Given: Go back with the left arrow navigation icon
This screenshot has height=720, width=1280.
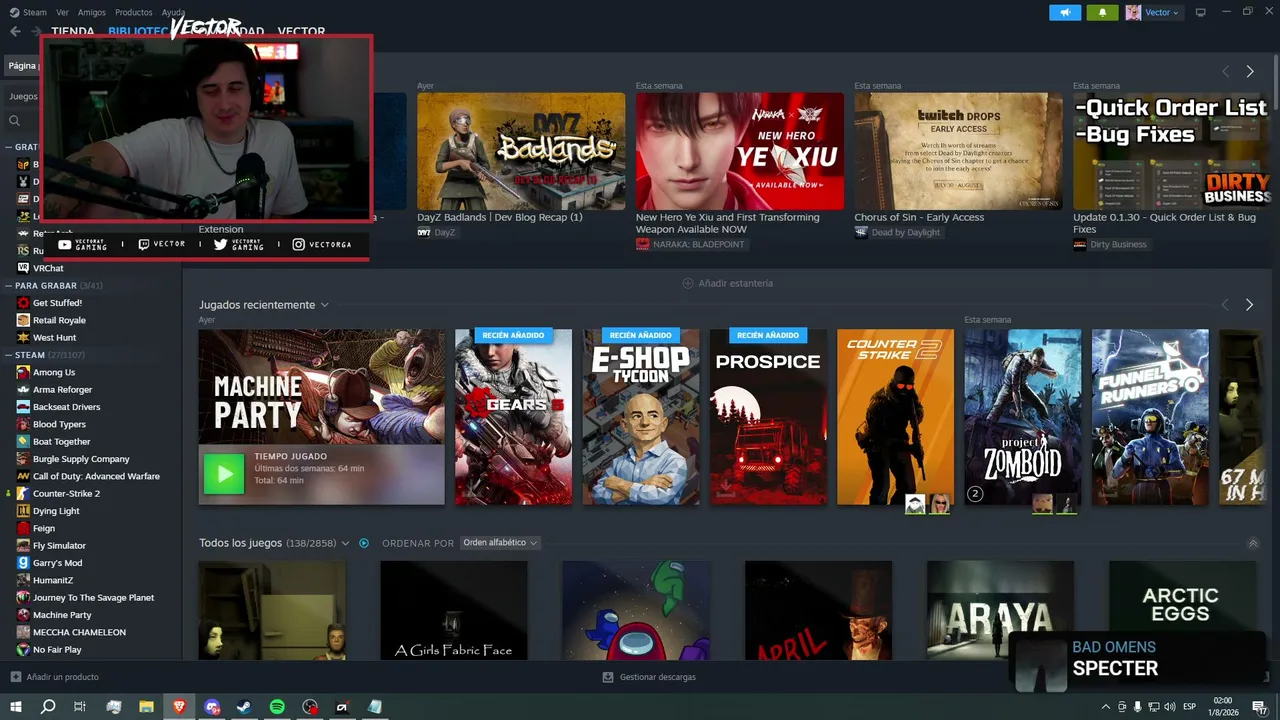Looking at the screenshot, I should 15,31.
